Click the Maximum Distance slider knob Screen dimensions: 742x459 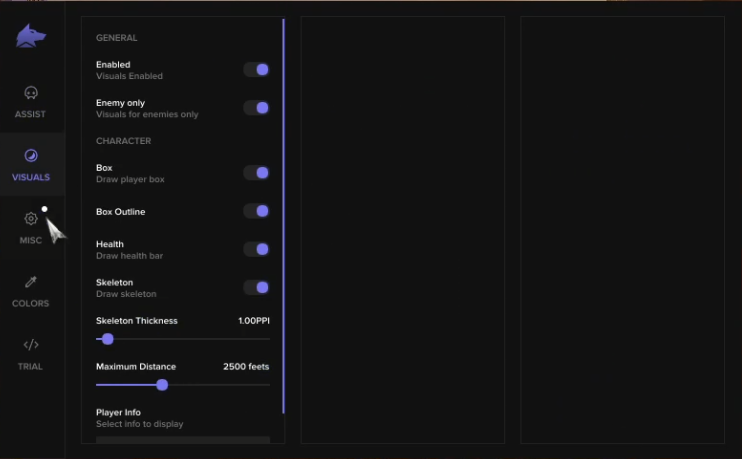(162, 385)
